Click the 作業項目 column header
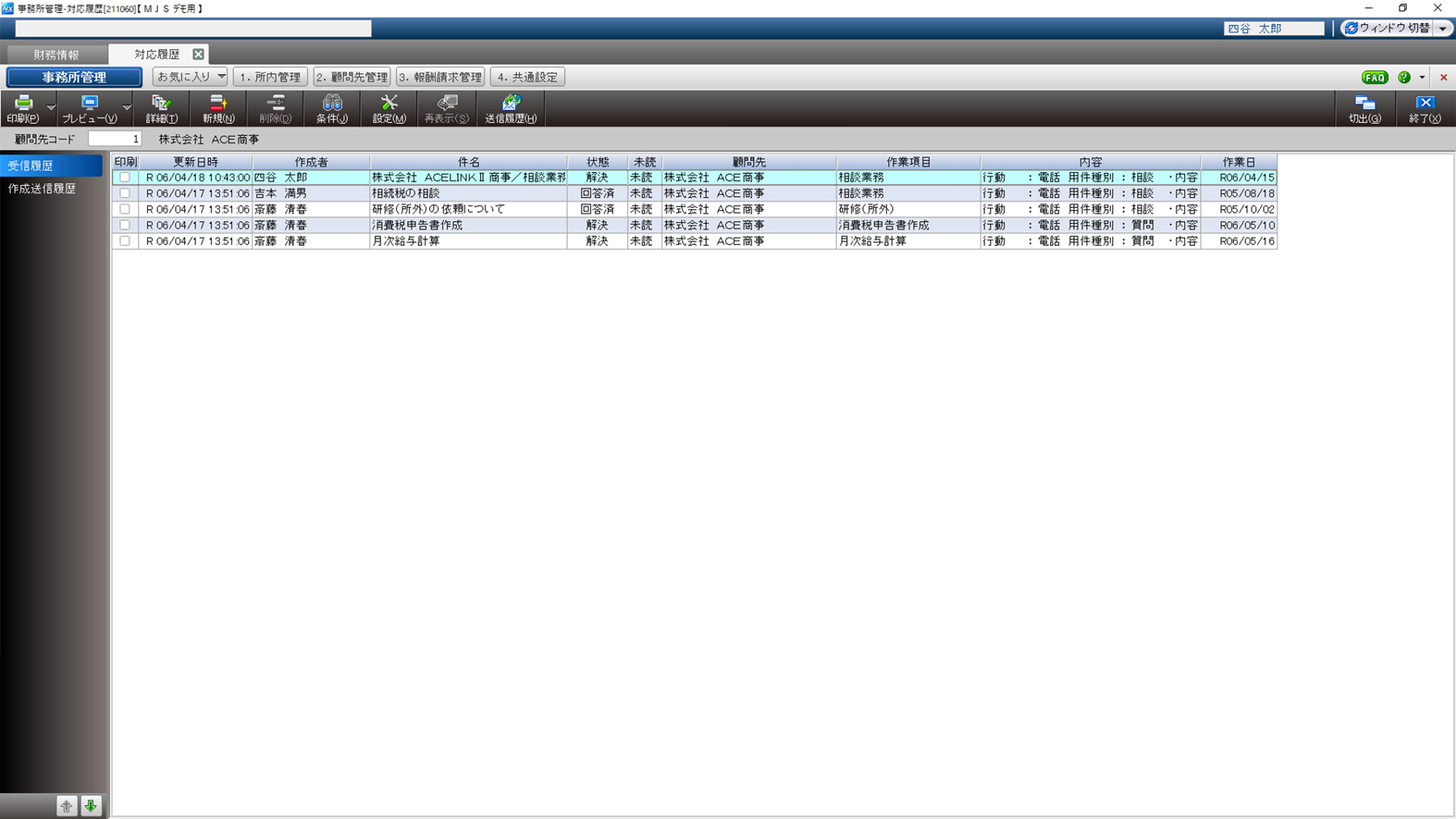Screen dimensions: 1456x819 pos(908,162)
